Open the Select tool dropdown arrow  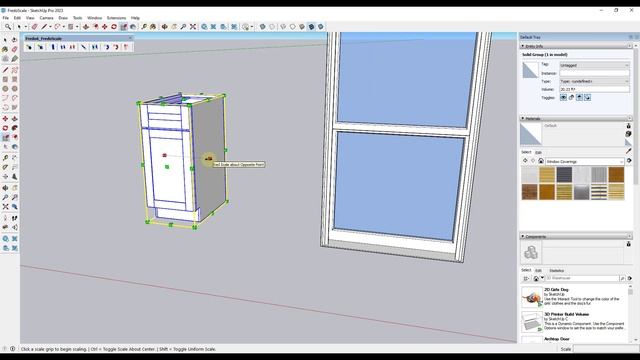pos(25,27)
